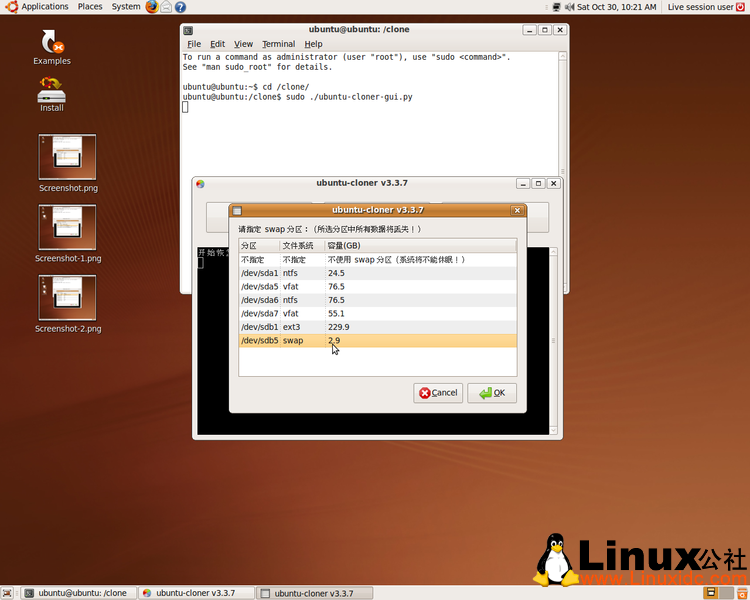Open the Places menu
Image resolution: width=750 pixels, height=600 pixels.
coord(90,7)
